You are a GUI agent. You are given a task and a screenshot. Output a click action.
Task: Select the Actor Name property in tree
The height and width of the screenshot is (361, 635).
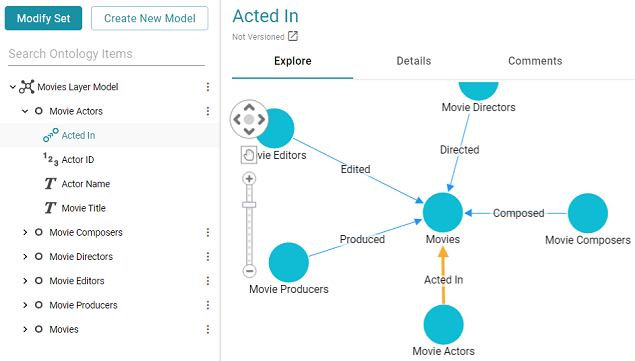click(85, 184)
